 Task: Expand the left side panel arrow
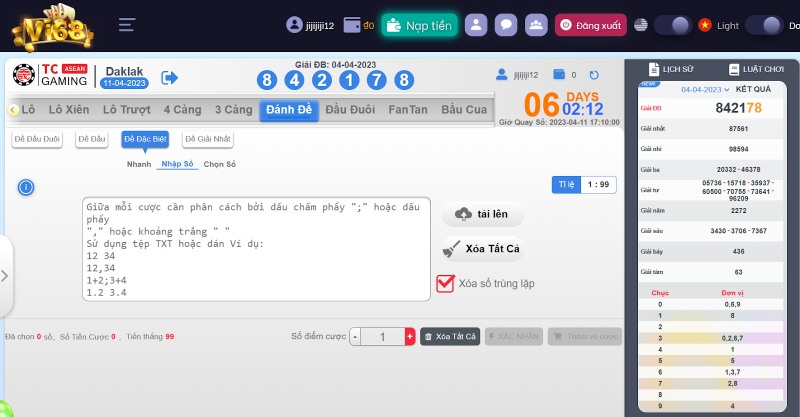5,275
